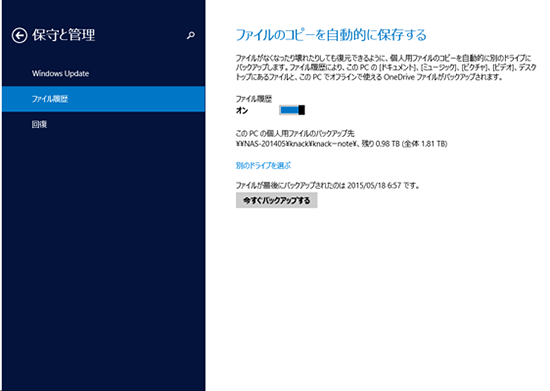Click the 今すぐバックアップする button
This screenshot has height=391, width=550.
pyautogui.click(x=276, y=200)
